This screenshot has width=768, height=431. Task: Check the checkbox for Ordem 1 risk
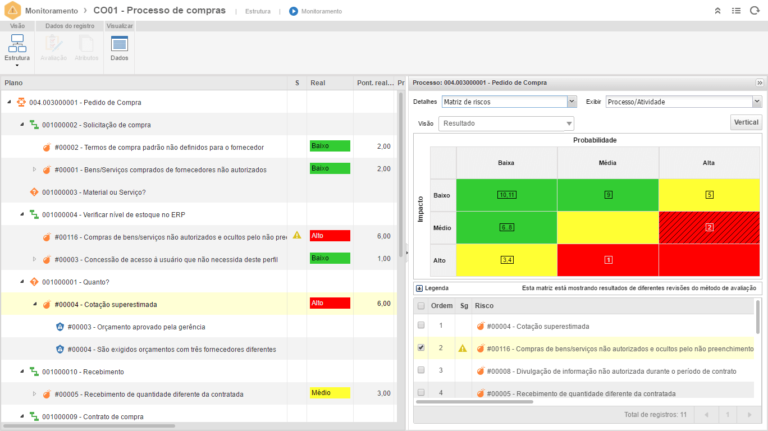tap(421, 326)
